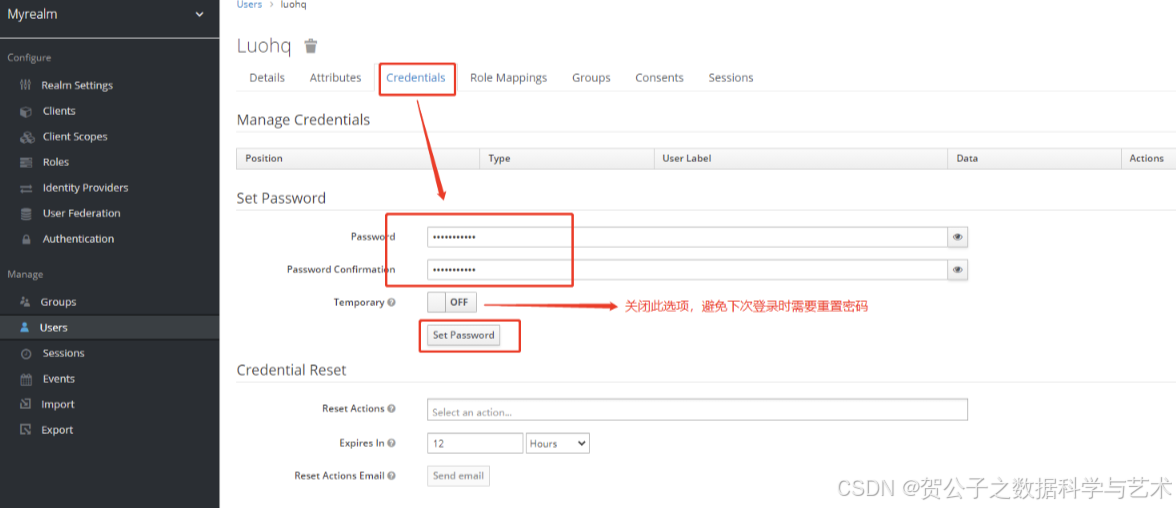Show the Password field contents
This screenshot has height=508, width=1176.
coord(958,237)
